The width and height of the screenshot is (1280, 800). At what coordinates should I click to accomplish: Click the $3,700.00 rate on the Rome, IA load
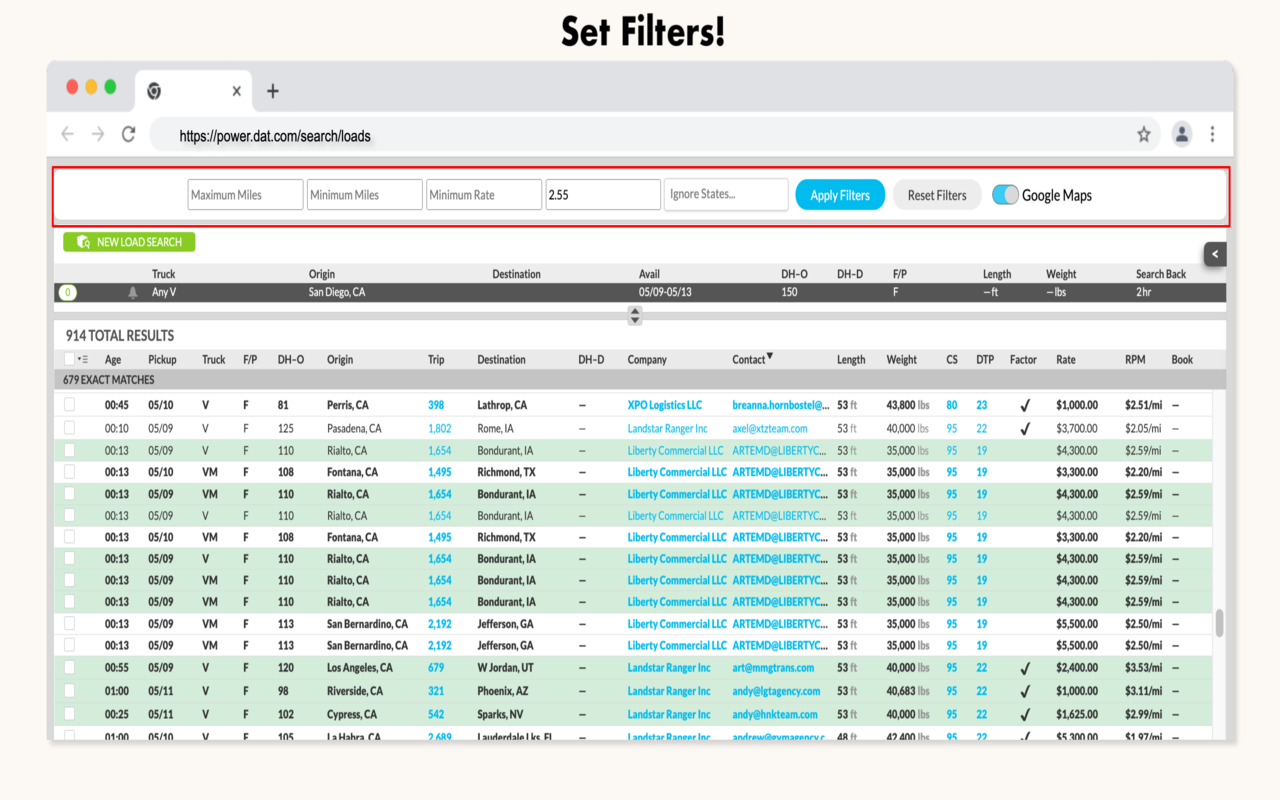tap(1077, 428)
